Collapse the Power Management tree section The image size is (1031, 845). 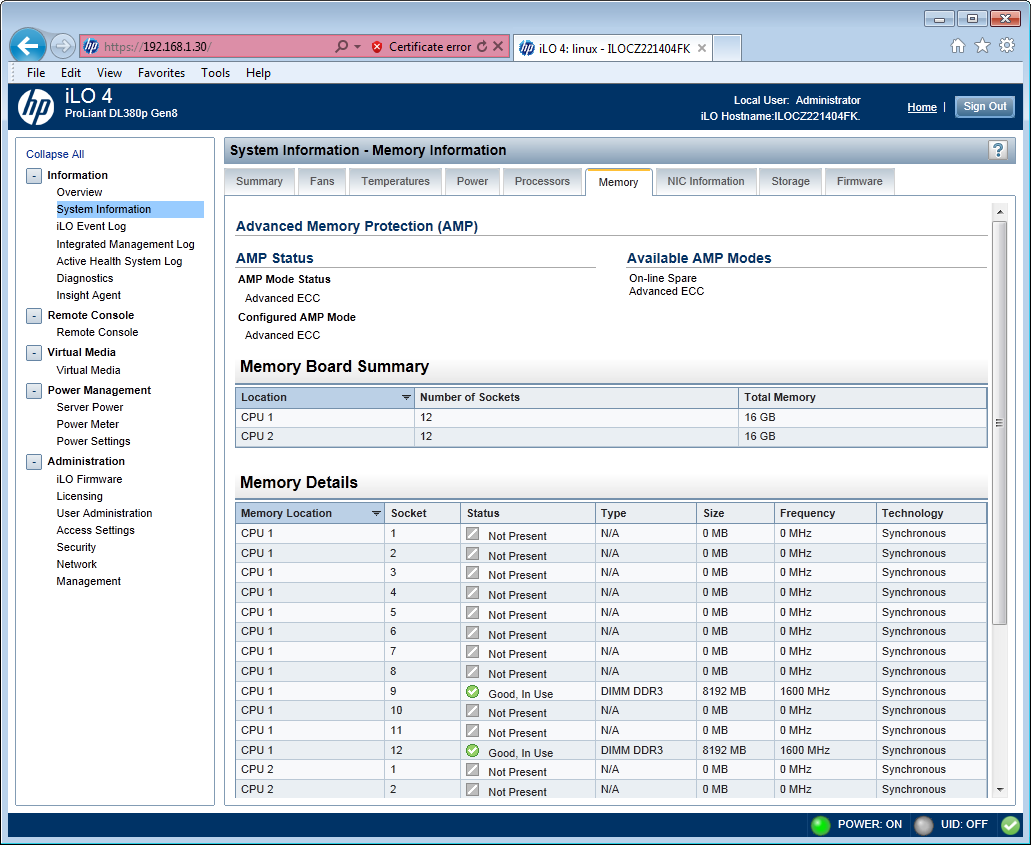click(34, 391)
